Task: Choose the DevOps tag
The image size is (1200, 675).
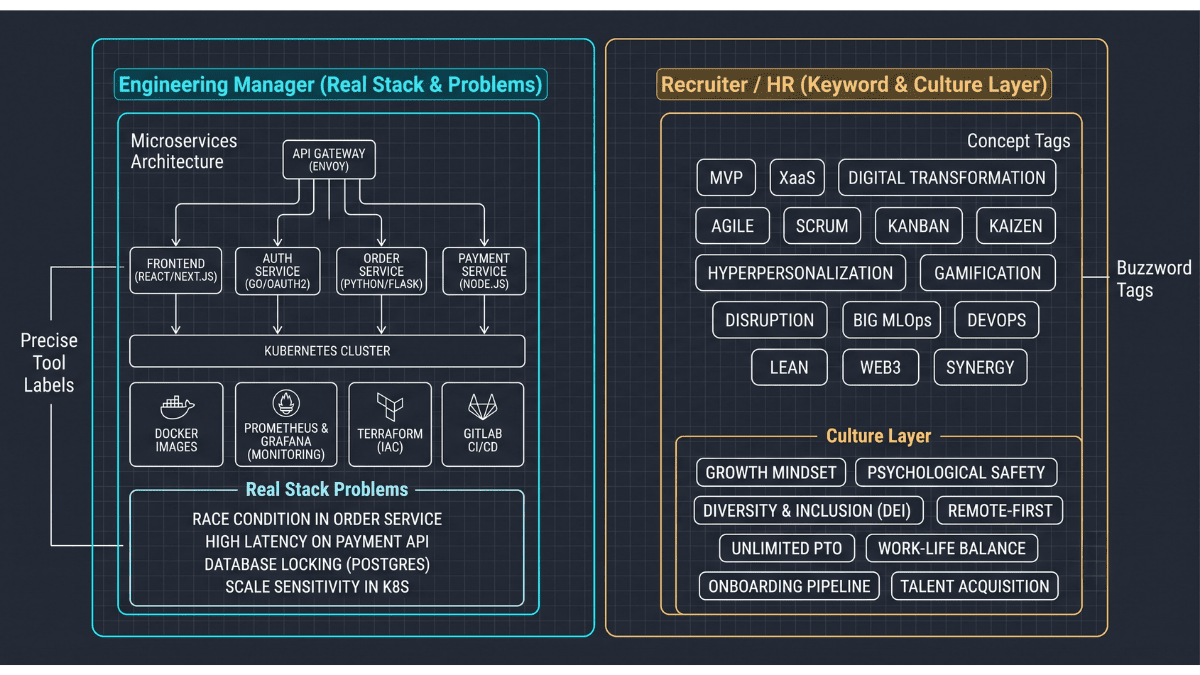Action: pos(997,320)
